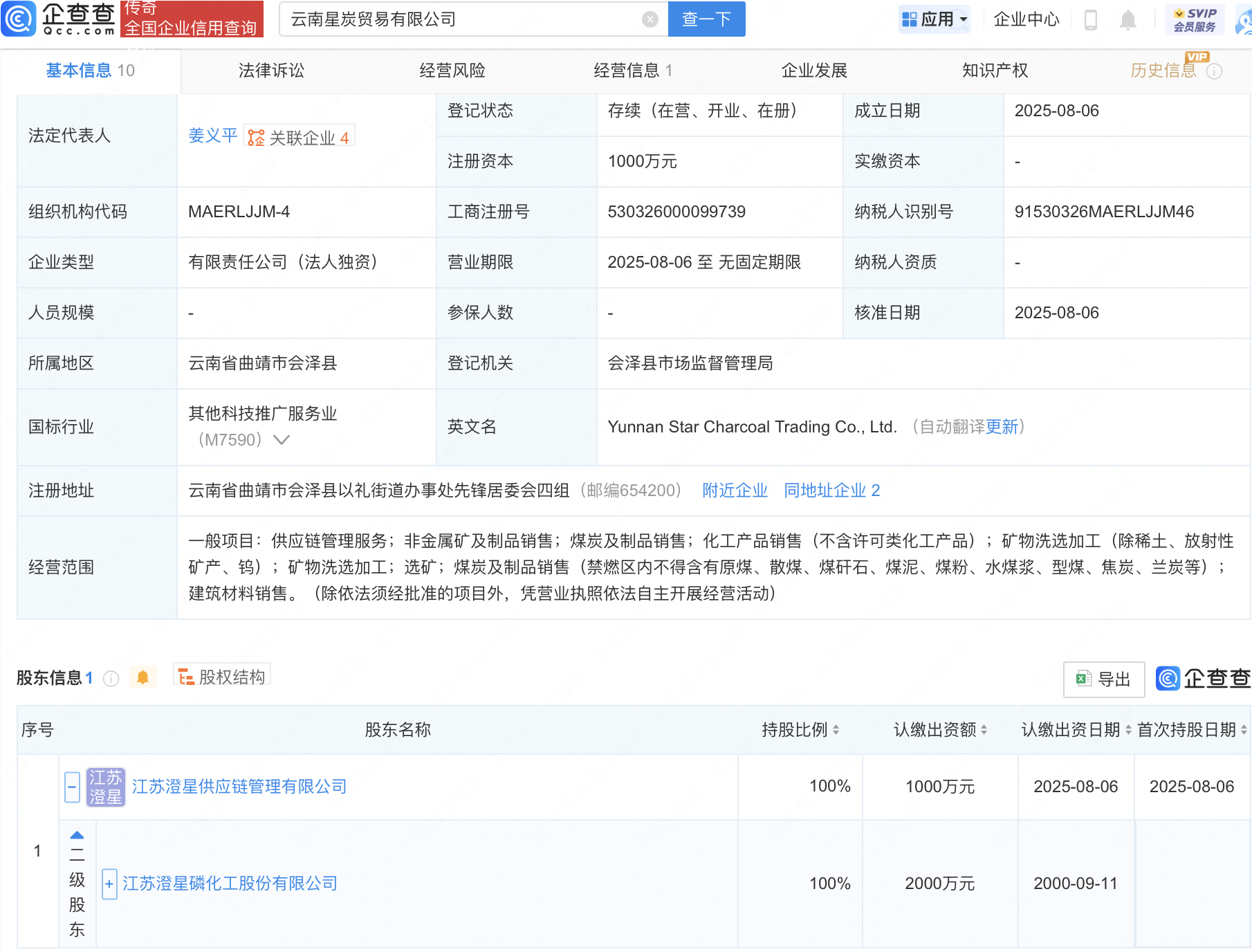Click the Qichacha logo in the header
This screenshot has width=1252, height=952.
pyautogui.click(x=59, y=19)
